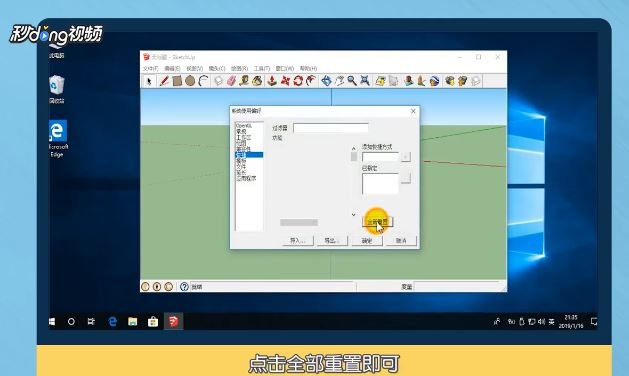Select 工作区 in preferences list
Viewport: 629px width, 376px height.
(x=243, y=137)
